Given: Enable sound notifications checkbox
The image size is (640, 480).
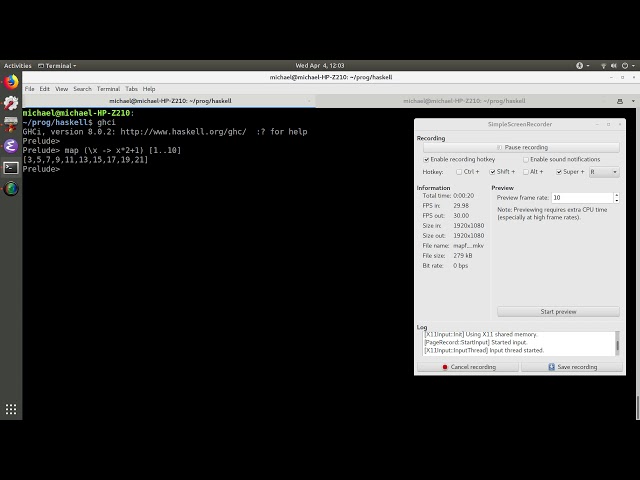Looking at the screenshot, I should pos(526,159).
